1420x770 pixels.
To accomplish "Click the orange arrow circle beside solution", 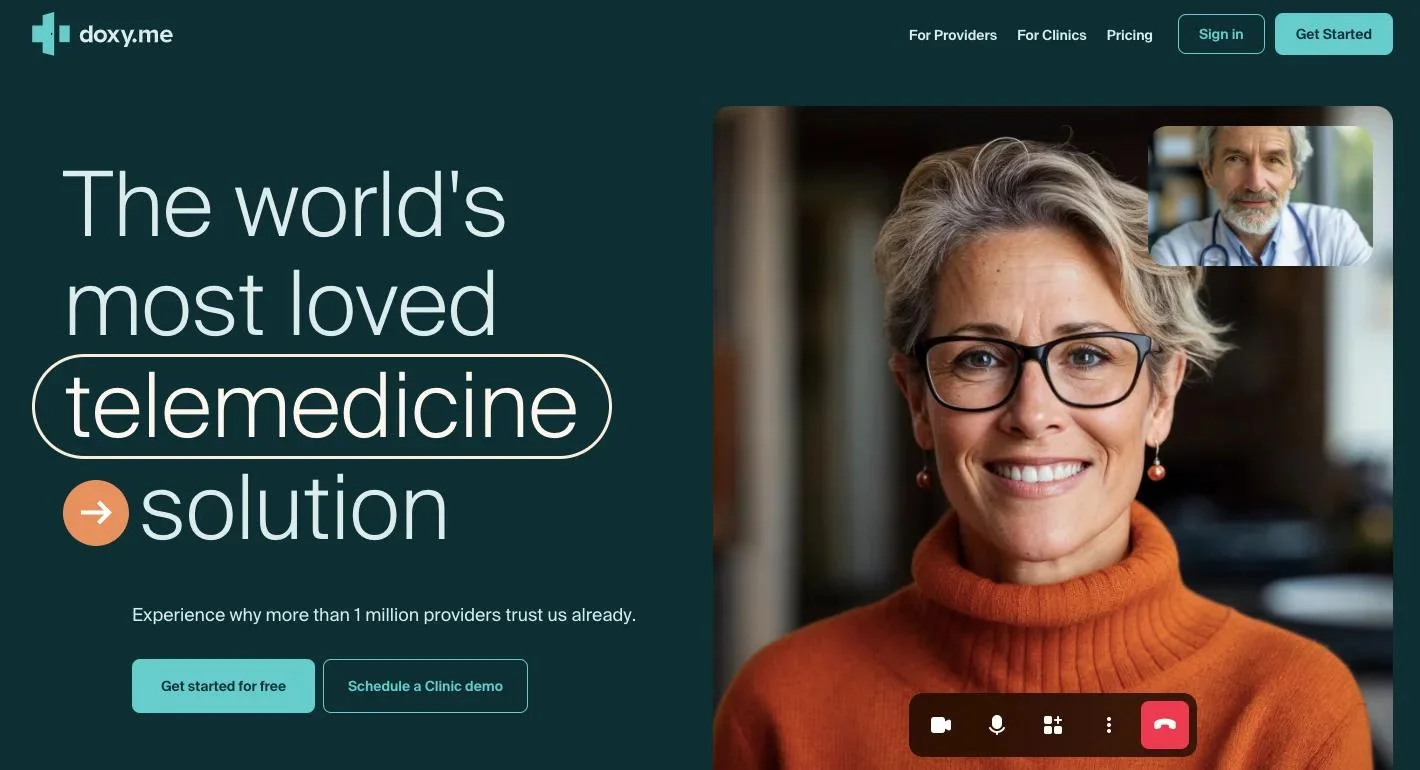I will [x=96, y=513].
